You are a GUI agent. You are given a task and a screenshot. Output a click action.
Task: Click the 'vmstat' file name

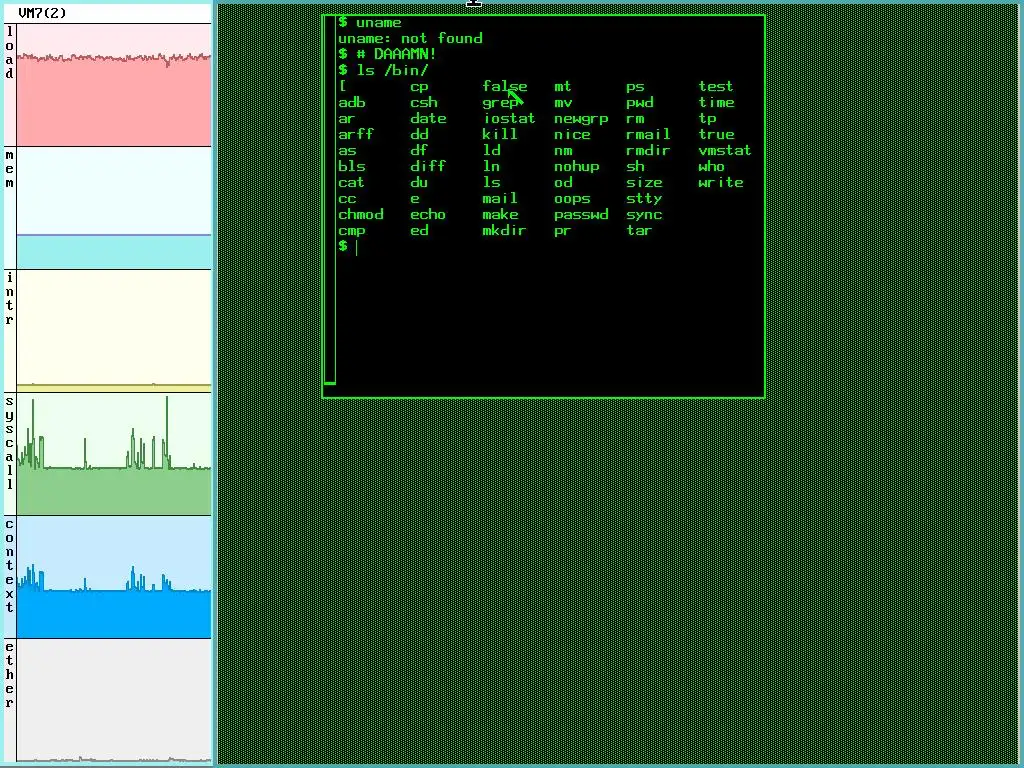click(725, 151)
